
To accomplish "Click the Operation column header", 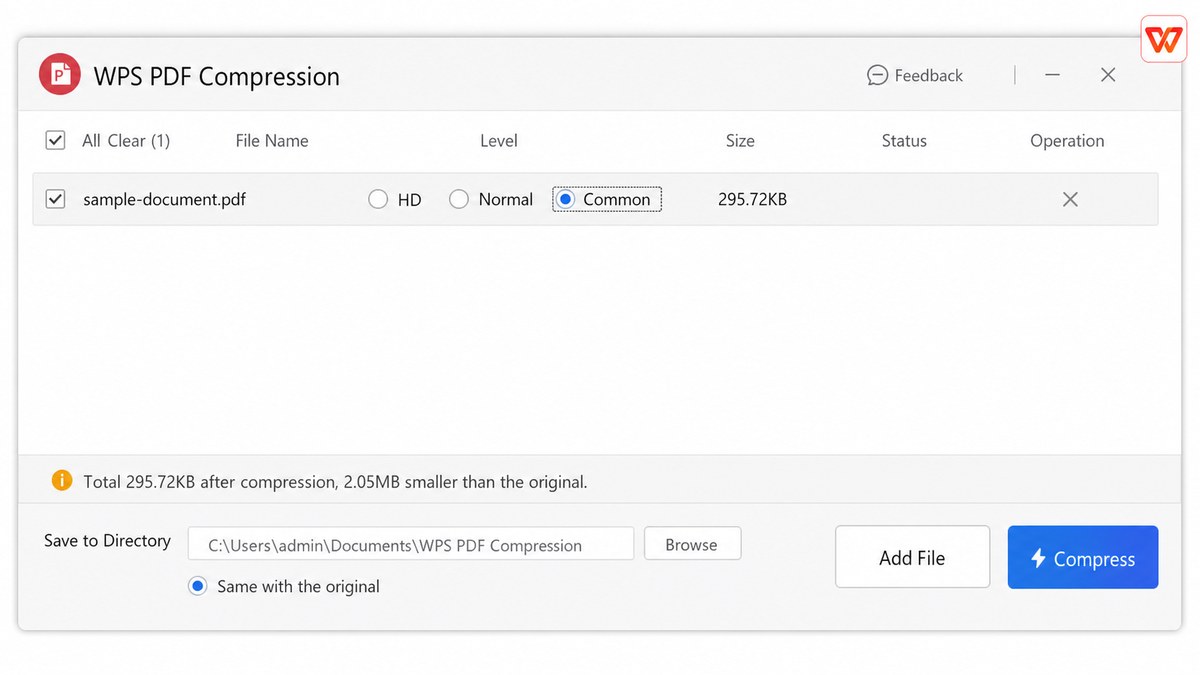I will [x=1067, y=141].
